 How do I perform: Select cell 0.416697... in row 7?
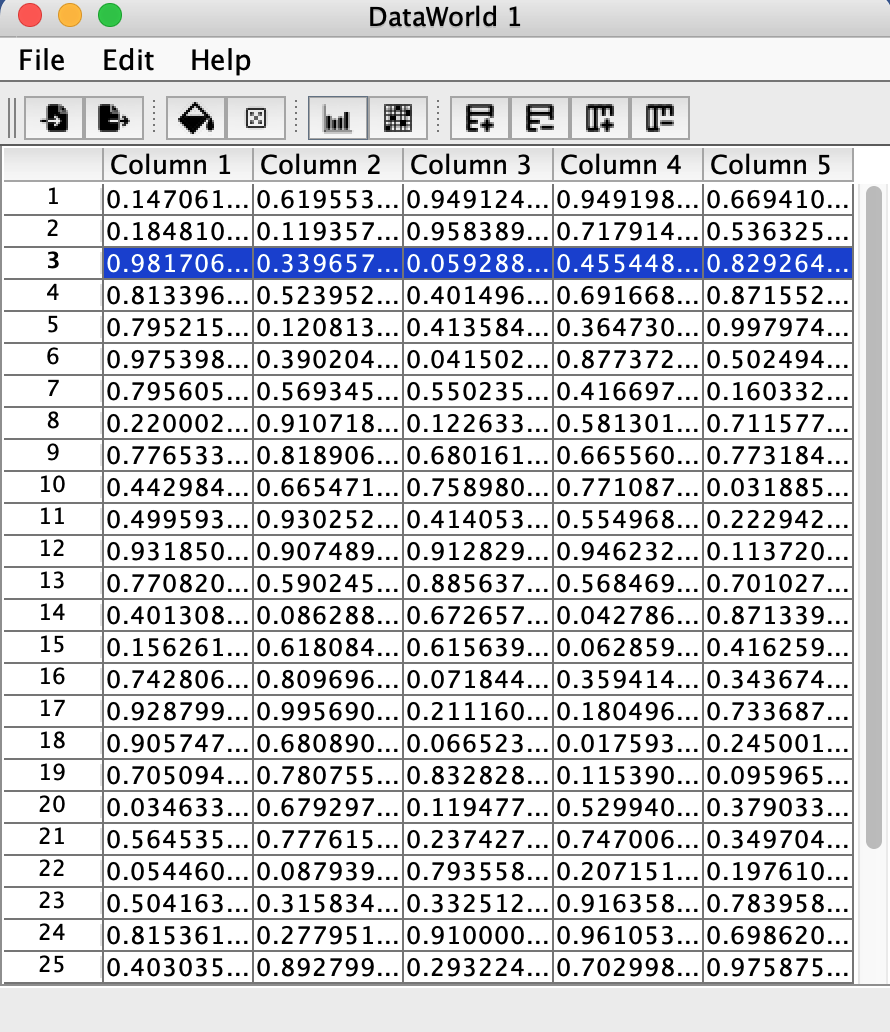tap(628, 392)
